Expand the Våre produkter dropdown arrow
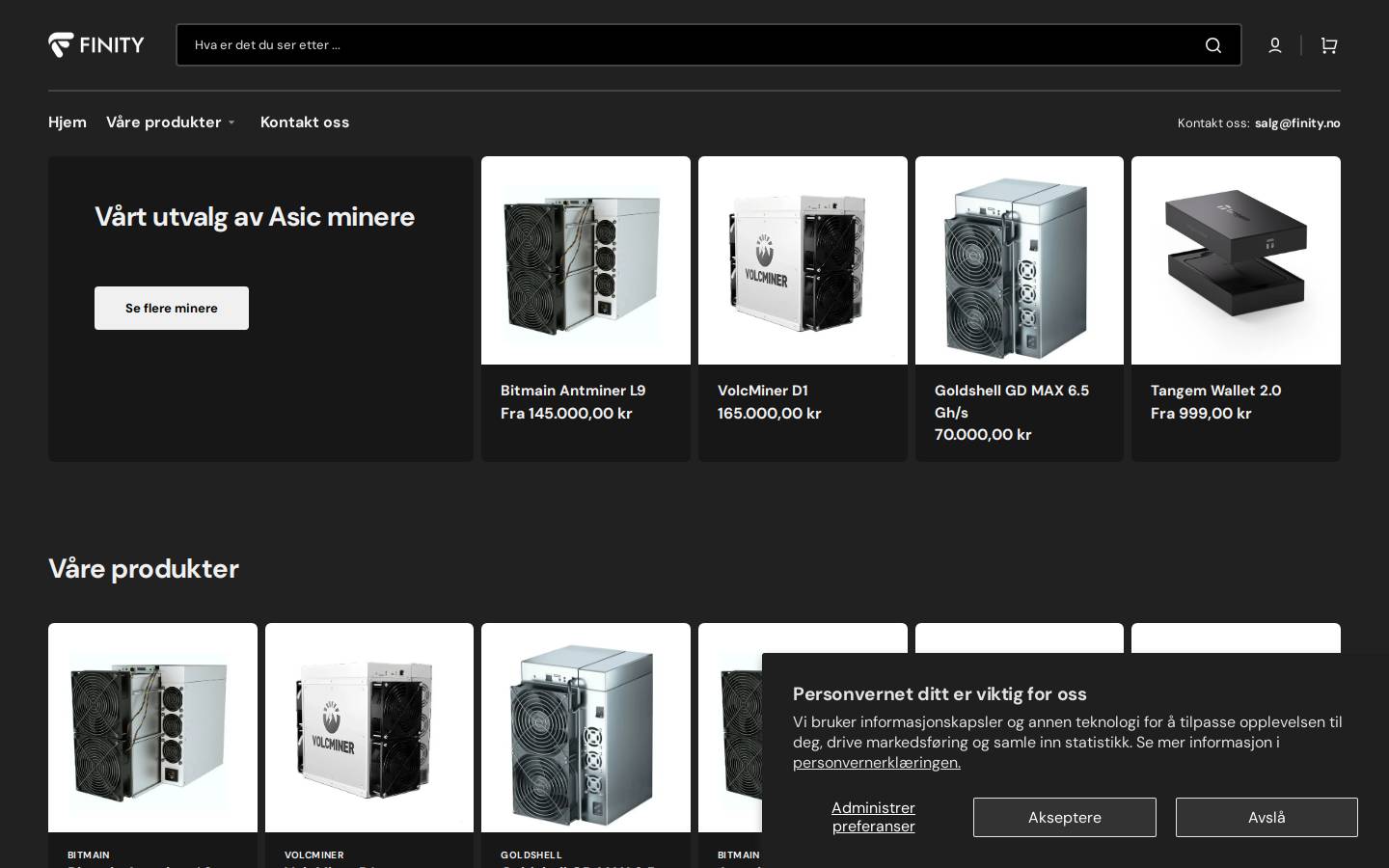Image resolution: width=1389 pixels, height=868 pixels. (x=231, y=123)
